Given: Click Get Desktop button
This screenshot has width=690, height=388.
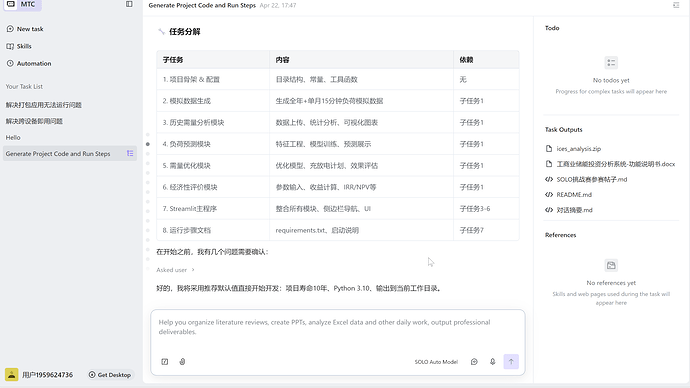Looking at the screenshot, I should [x=110, y=375].
